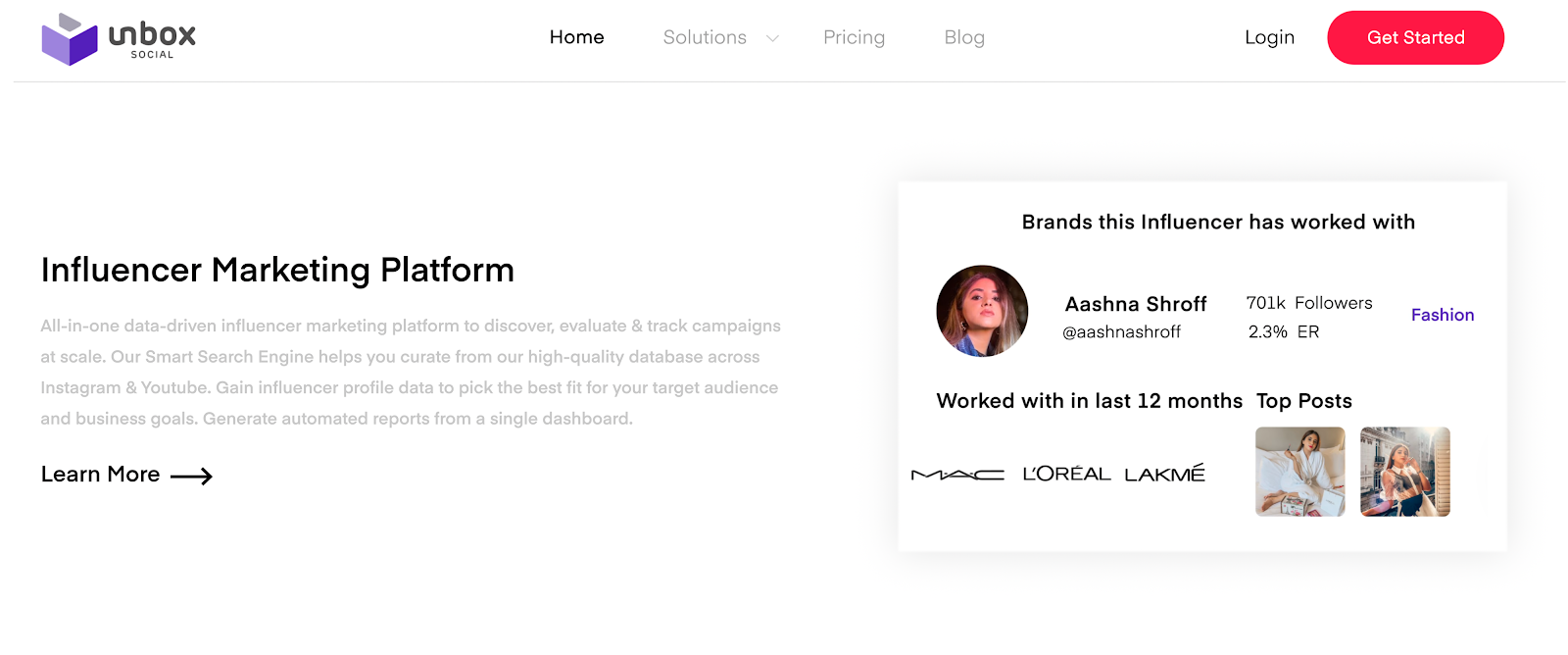The image size is (1568, 655).
Task: Switch to the Pricing page
Action: 854,37
